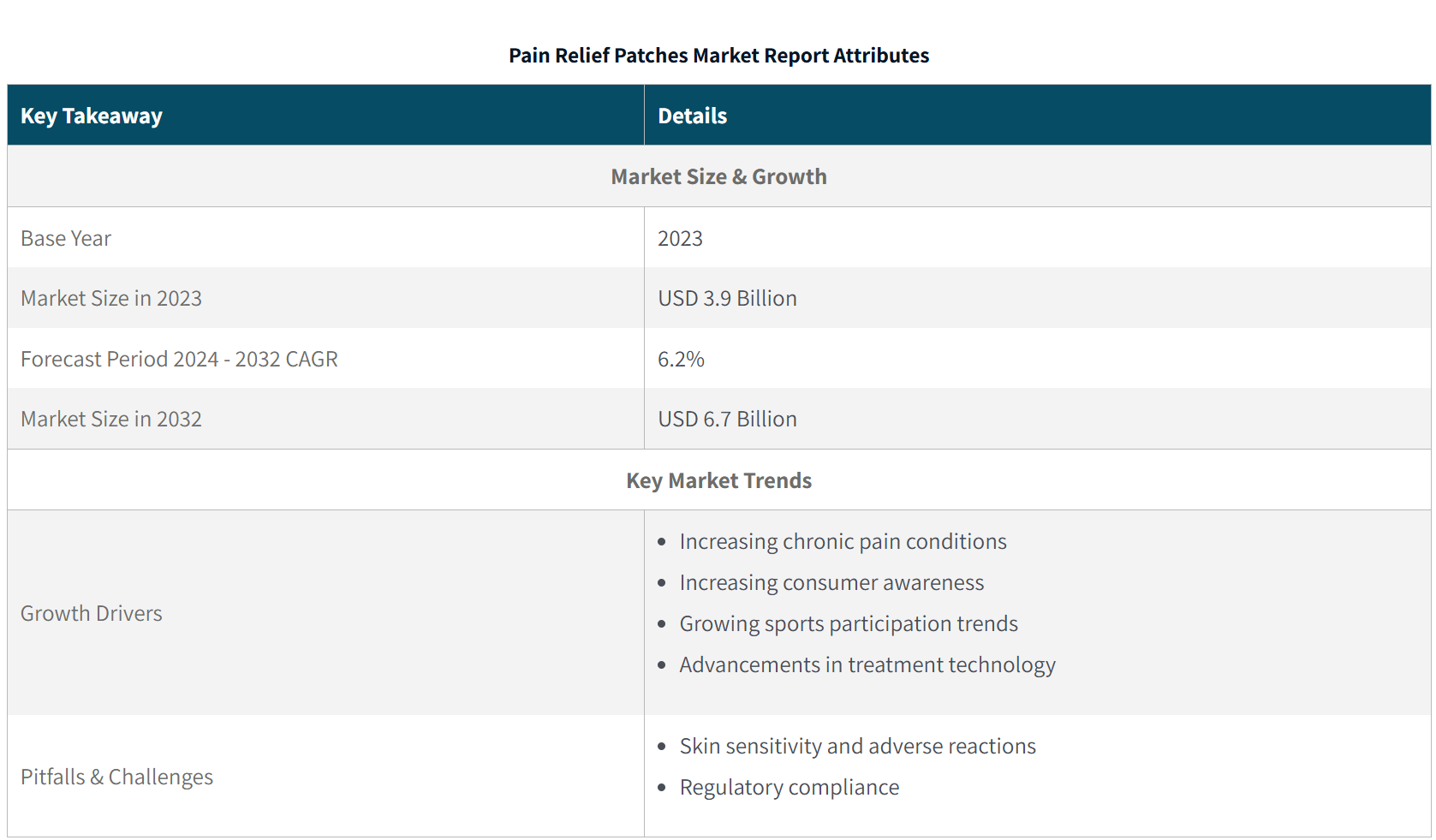
Task: Click the Increasing consumer awareness bullet
Action: tap(831, 583)
